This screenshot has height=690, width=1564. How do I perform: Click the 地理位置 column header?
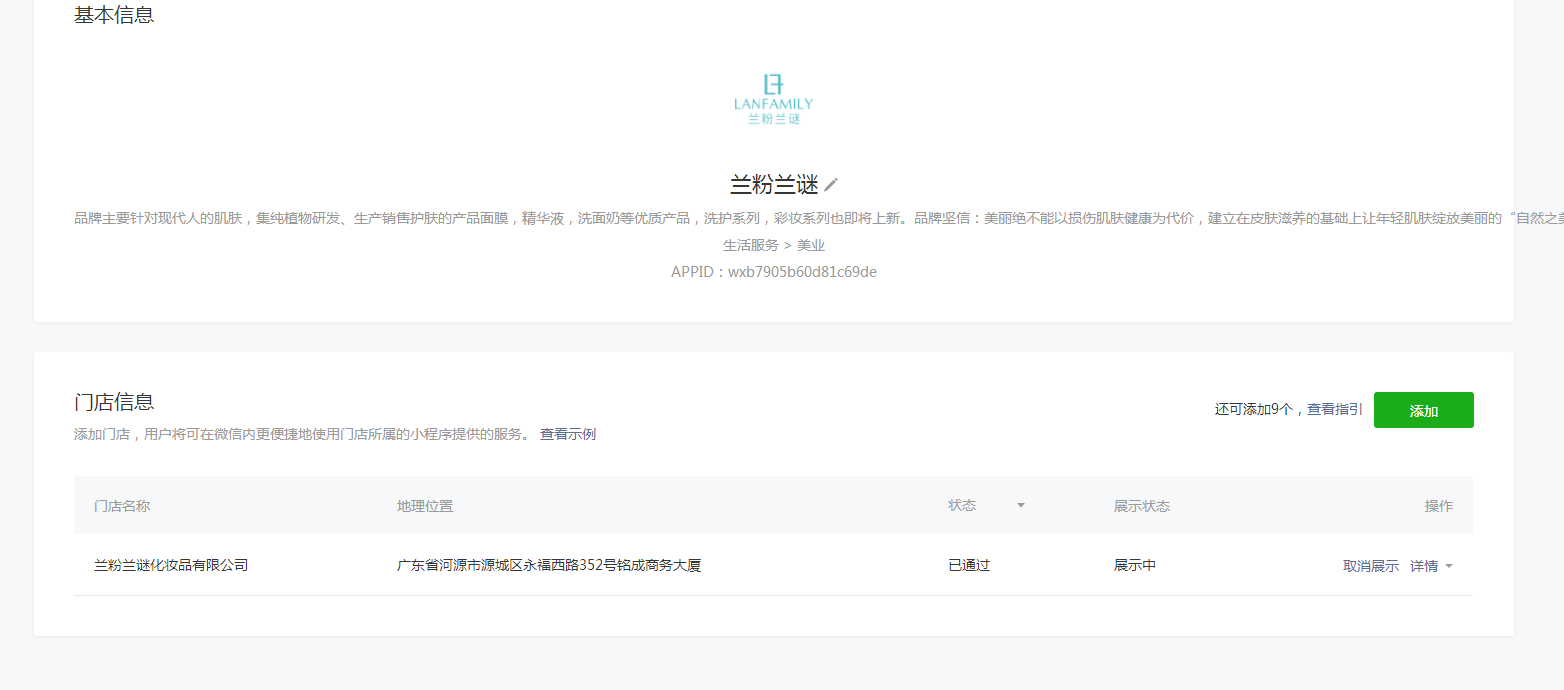pyautogui.click(x=425, y=506)
